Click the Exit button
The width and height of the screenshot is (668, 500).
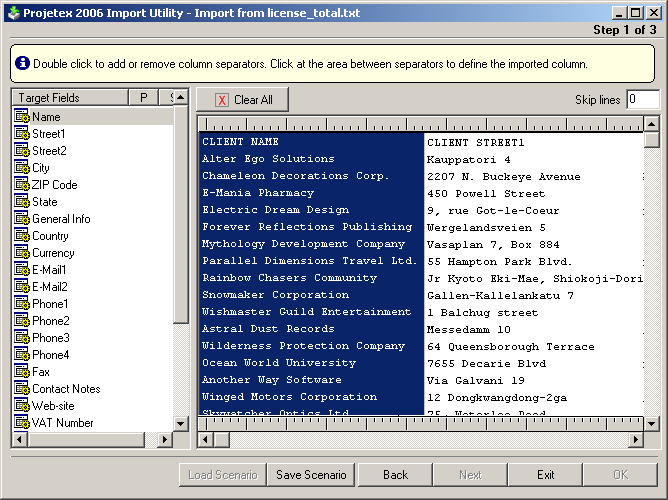pos(545,475)
